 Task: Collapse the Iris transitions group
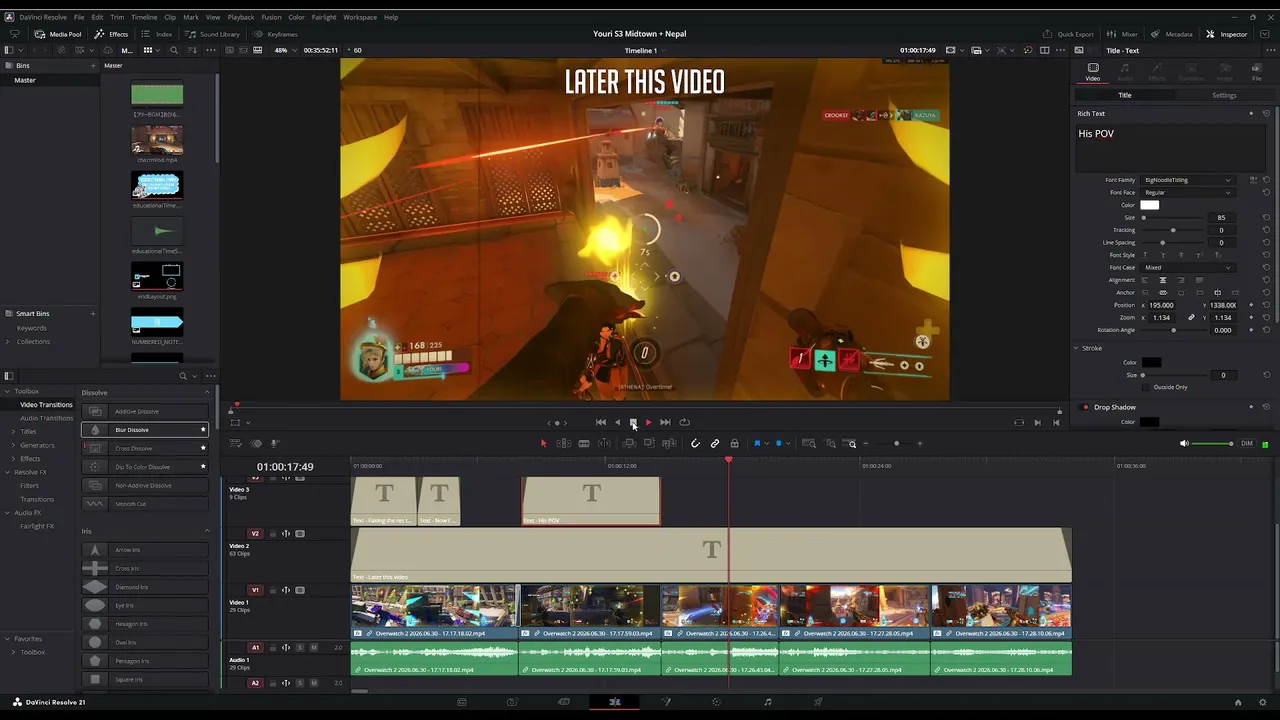pos(207,531)
